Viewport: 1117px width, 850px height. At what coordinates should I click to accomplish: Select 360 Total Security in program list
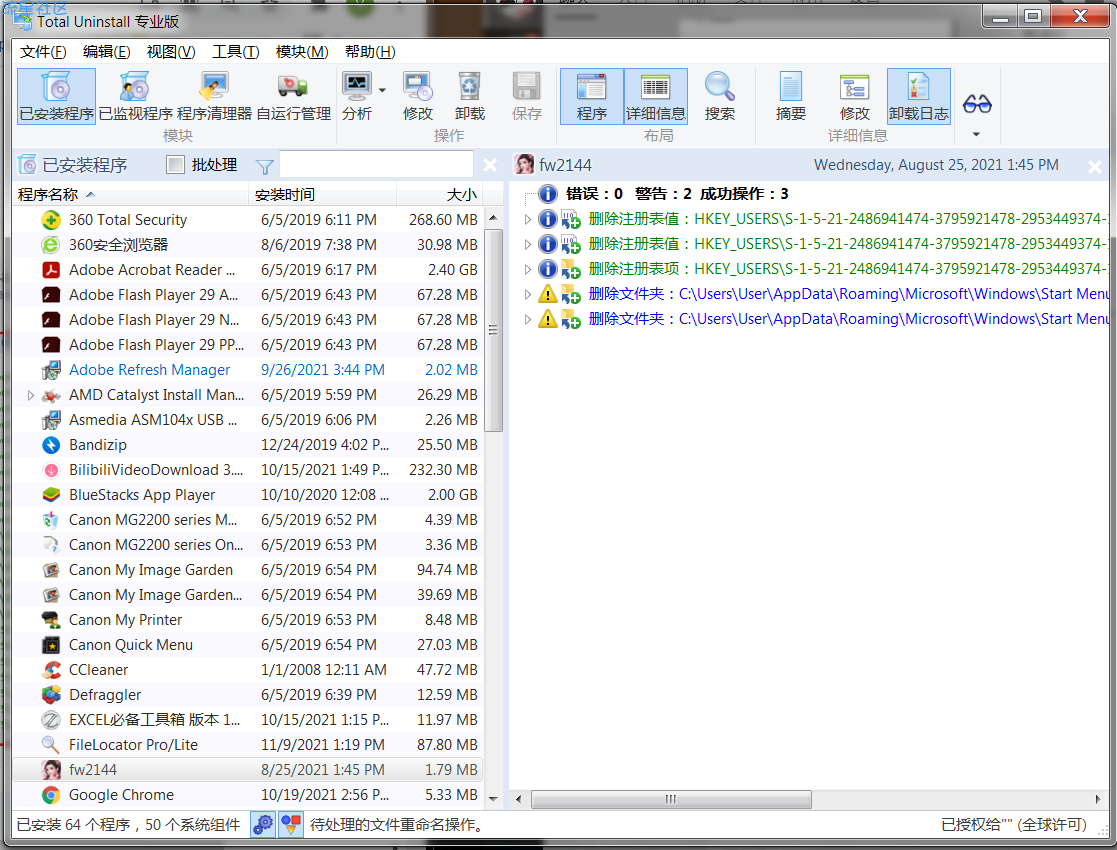click(x=248, y=220)
